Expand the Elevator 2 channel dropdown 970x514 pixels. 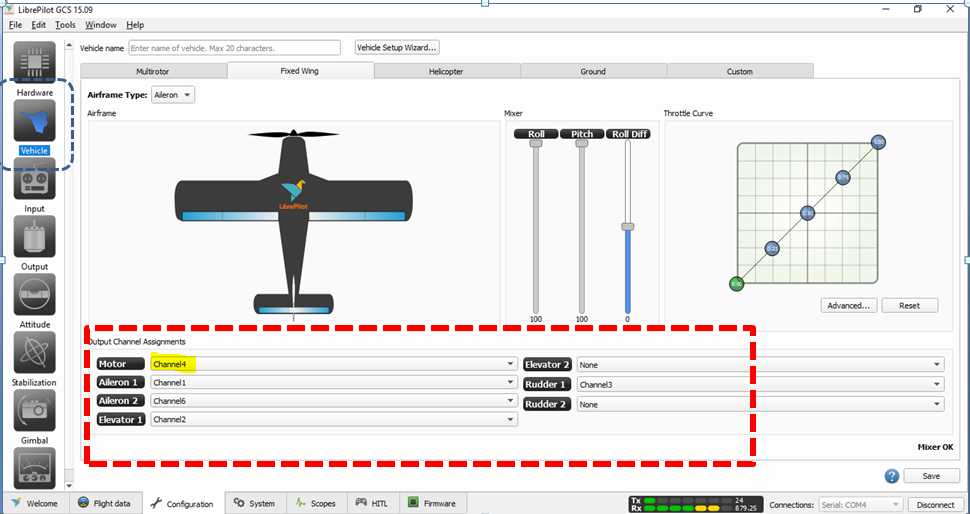(760, 365)
